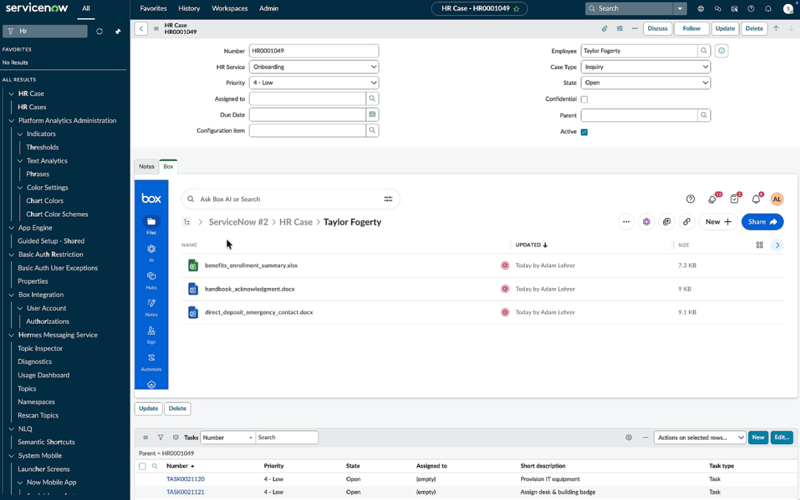800x500 pixels.
Task: Open the Case Type dropdown
Action: 645,67
